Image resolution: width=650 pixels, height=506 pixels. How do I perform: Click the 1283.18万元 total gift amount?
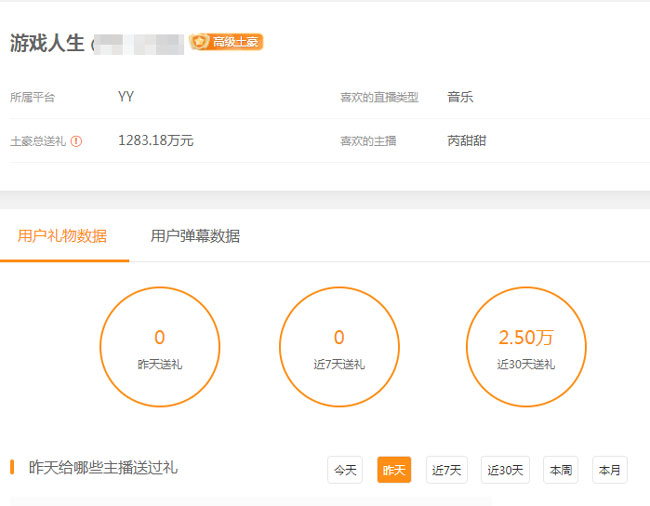pyautogui.click(x=156, y=141)
